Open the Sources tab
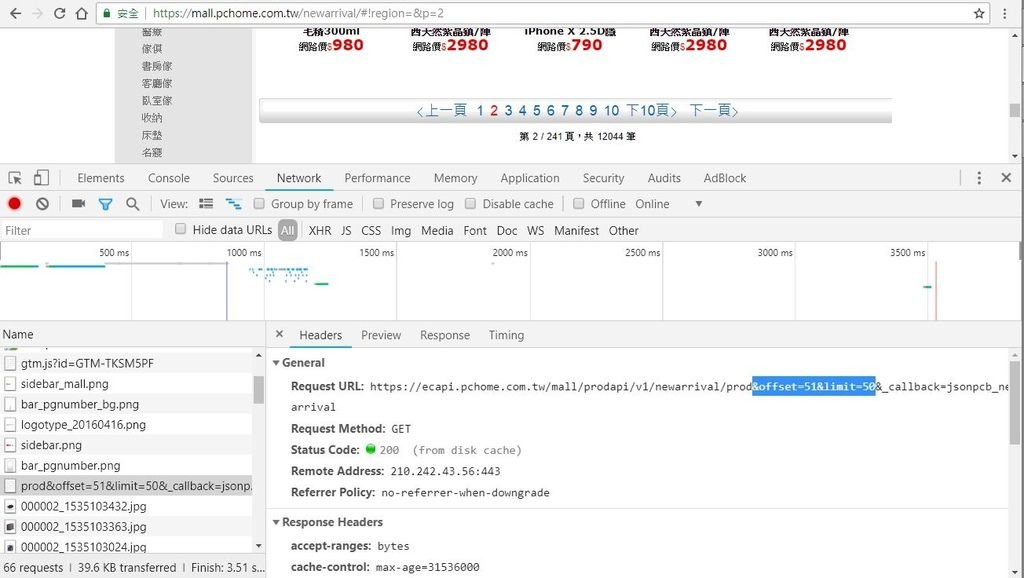 (233, 178)
